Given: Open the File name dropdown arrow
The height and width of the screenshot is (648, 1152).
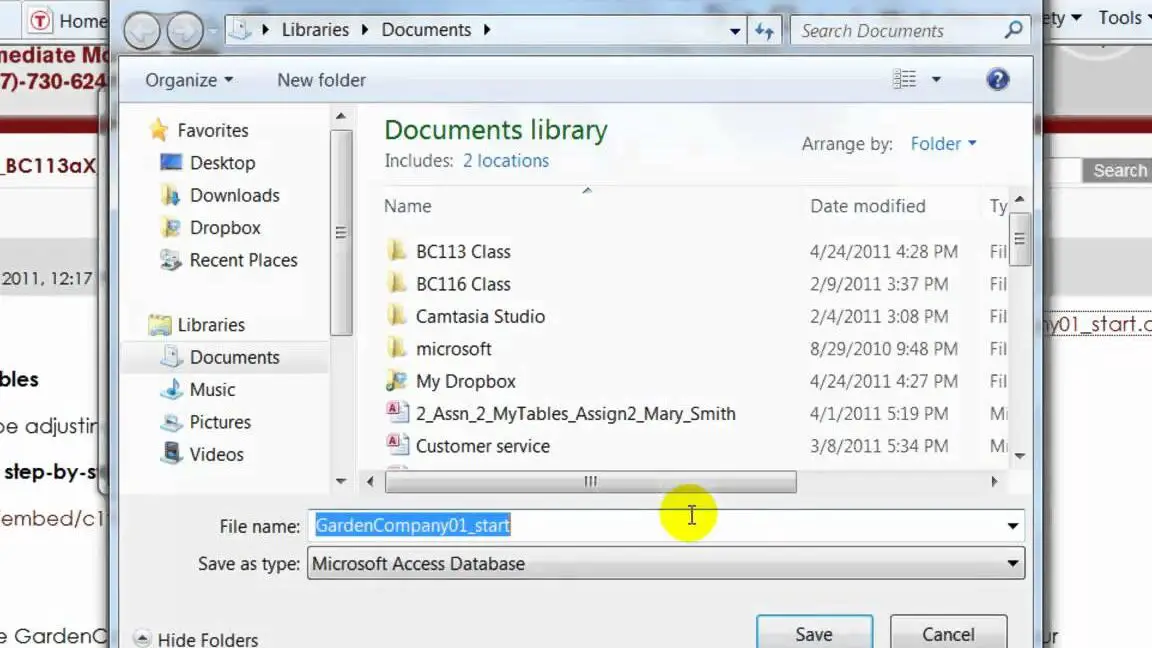Looking at the screenshot, I should click(x=1012, y=526).
